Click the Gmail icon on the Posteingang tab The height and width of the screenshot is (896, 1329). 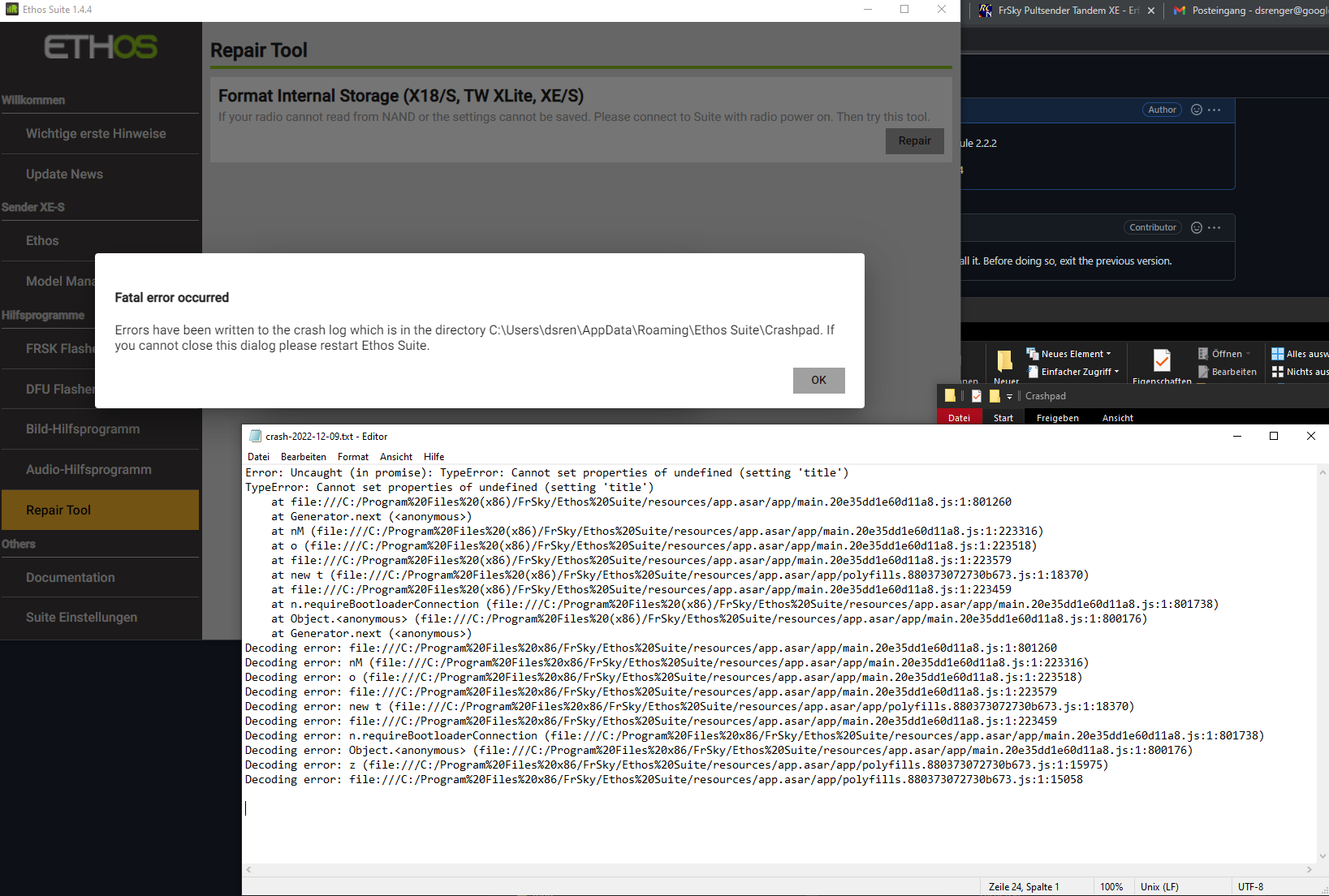coord(1179,11)
